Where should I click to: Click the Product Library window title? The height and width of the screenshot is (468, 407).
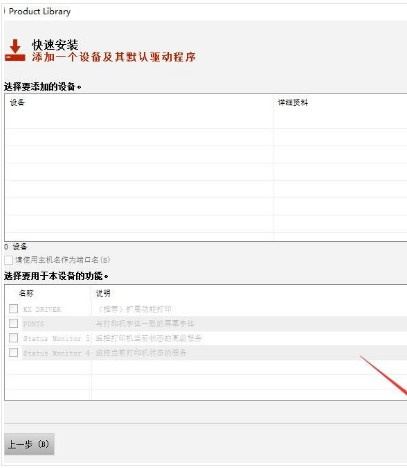(x=40, y=11)
